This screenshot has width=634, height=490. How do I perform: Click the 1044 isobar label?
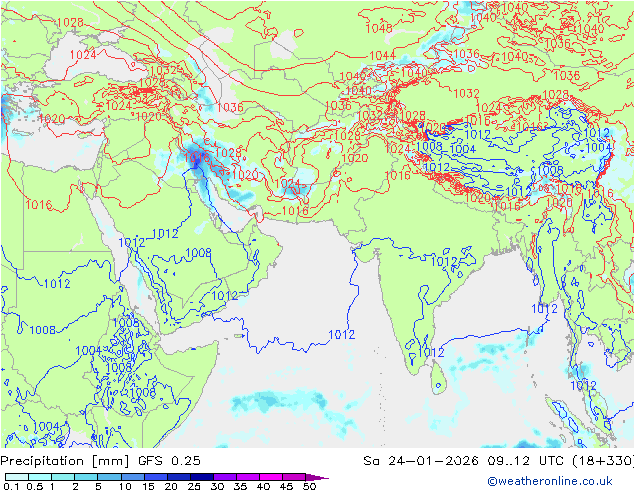pyautogui.click(x=382, y=55)
